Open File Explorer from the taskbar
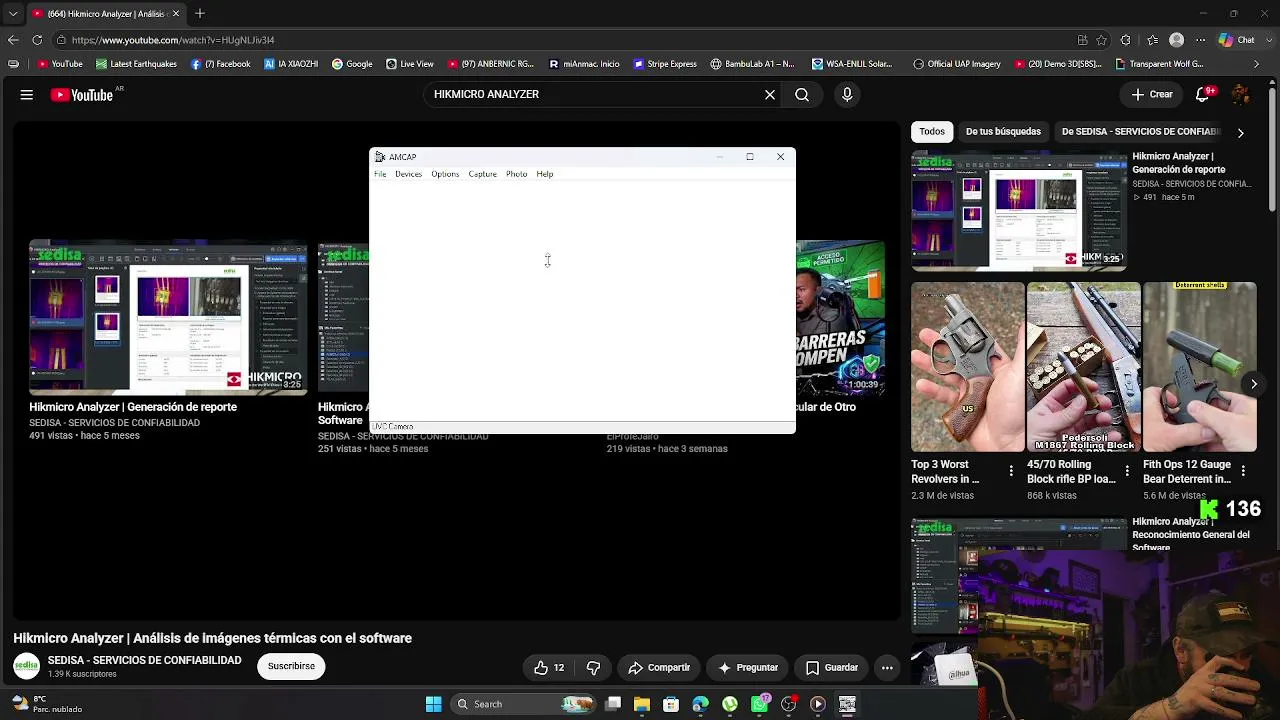 click(642, 704)
